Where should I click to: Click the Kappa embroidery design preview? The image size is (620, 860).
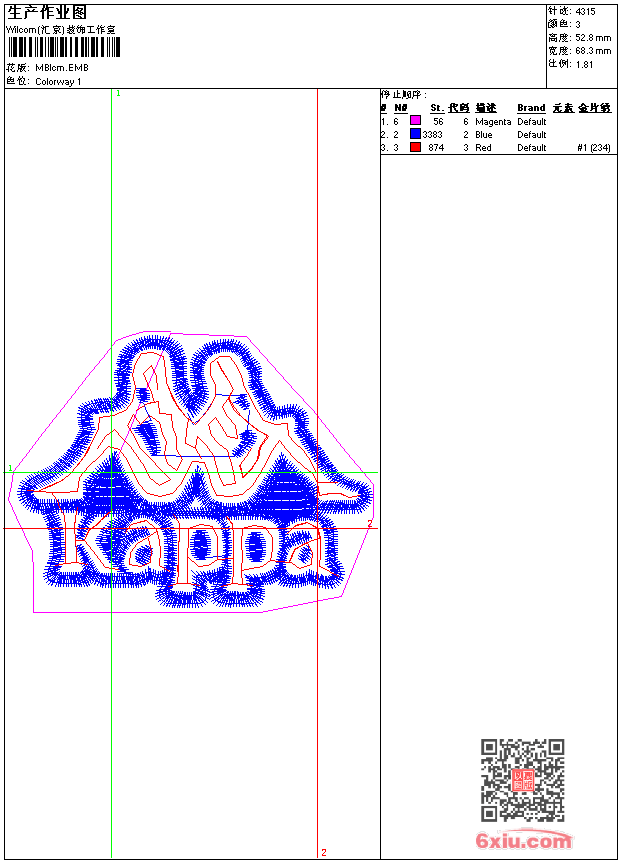191,472
